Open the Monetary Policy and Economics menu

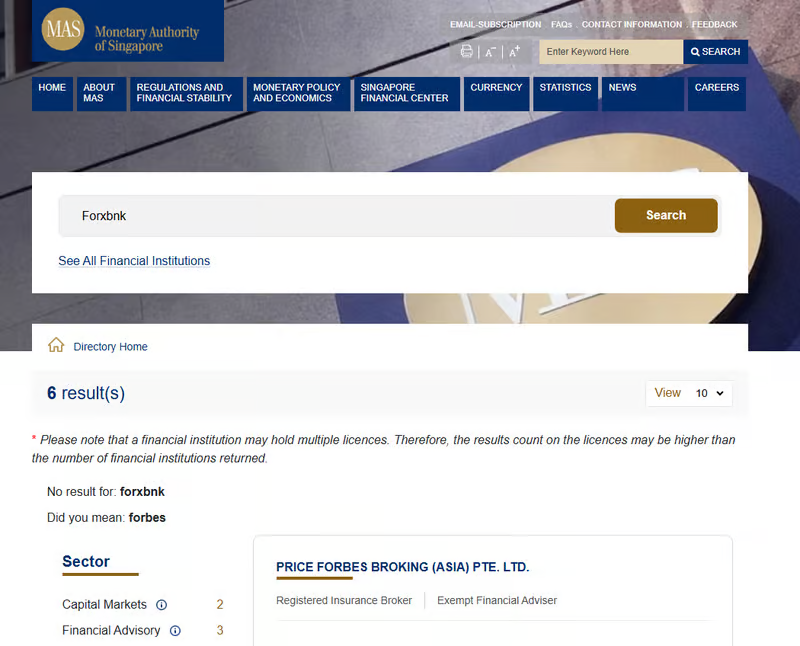pyautogui.click(x=295, y=93)
